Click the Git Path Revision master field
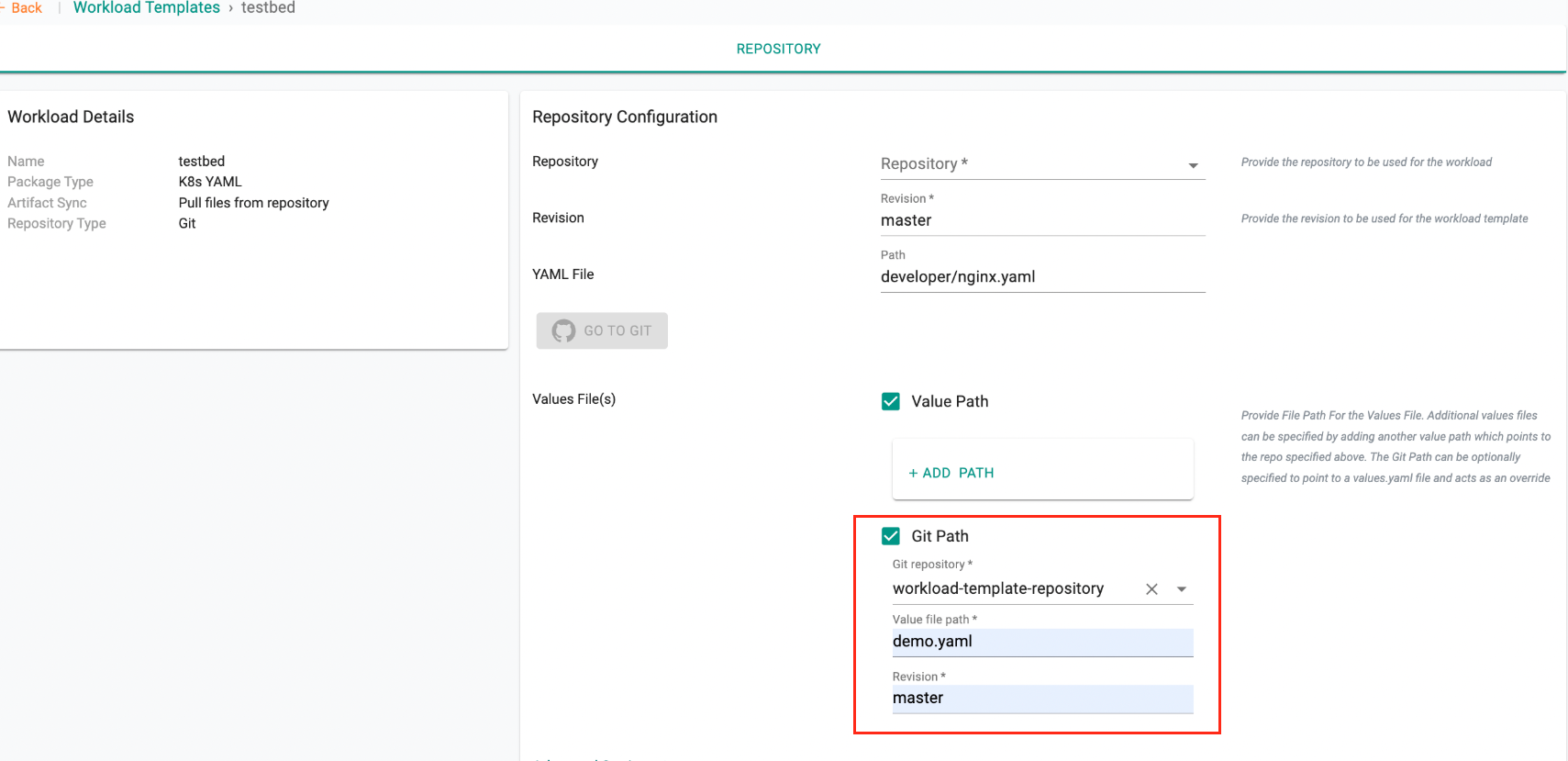The width and height of the screenshot is (1568, 761). pos(1041,699)
